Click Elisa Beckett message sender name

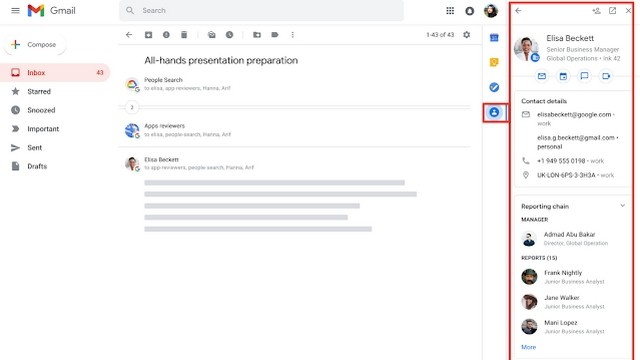point(161,160)
